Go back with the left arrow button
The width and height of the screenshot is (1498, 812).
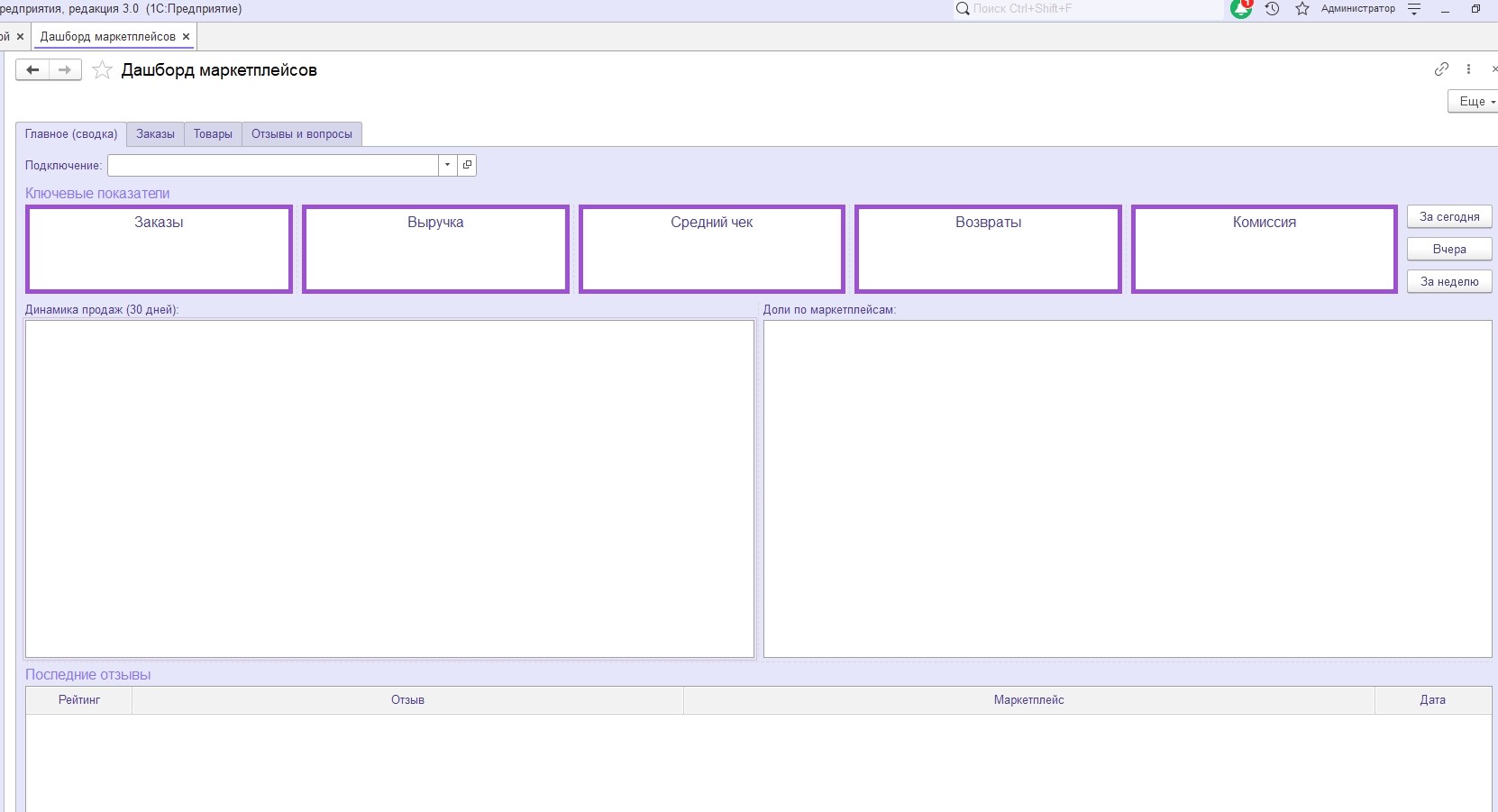[32, 70]
